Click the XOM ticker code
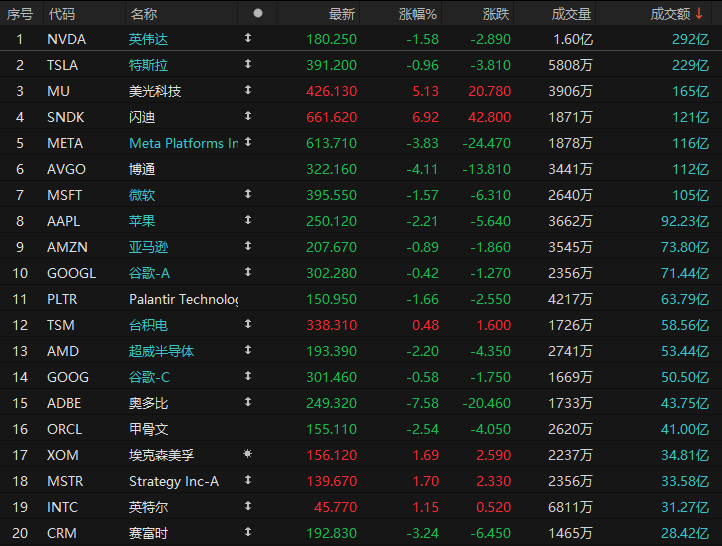Screen dimensions: 722x546 click(63, 455)
